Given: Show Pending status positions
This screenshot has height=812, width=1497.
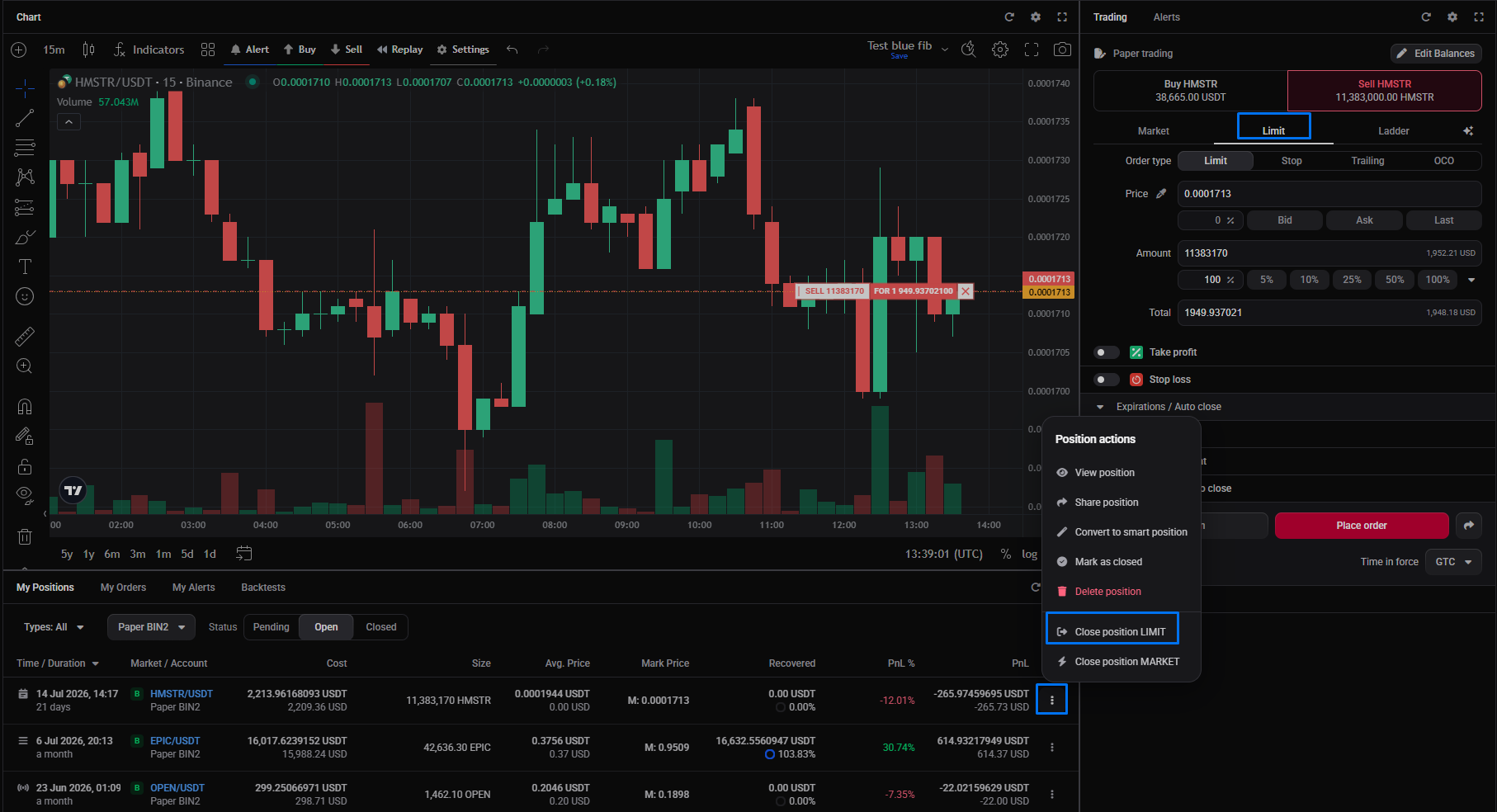Looking at the screenshot, I should click(272, 627).
